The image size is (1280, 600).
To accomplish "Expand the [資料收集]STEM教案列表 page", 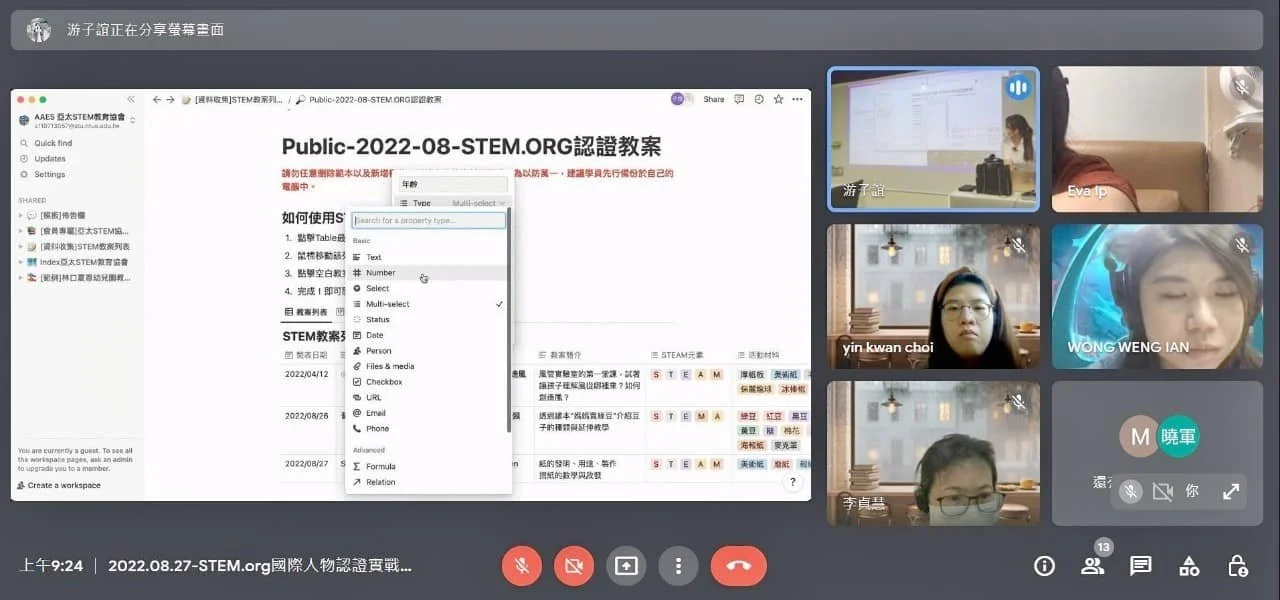I will (x=21, y=246).
